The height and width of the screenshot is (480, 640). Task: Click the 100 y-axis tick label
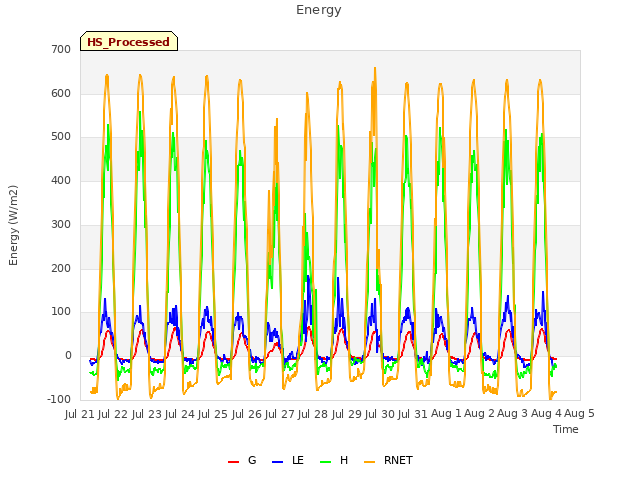[x=61, y=312]
